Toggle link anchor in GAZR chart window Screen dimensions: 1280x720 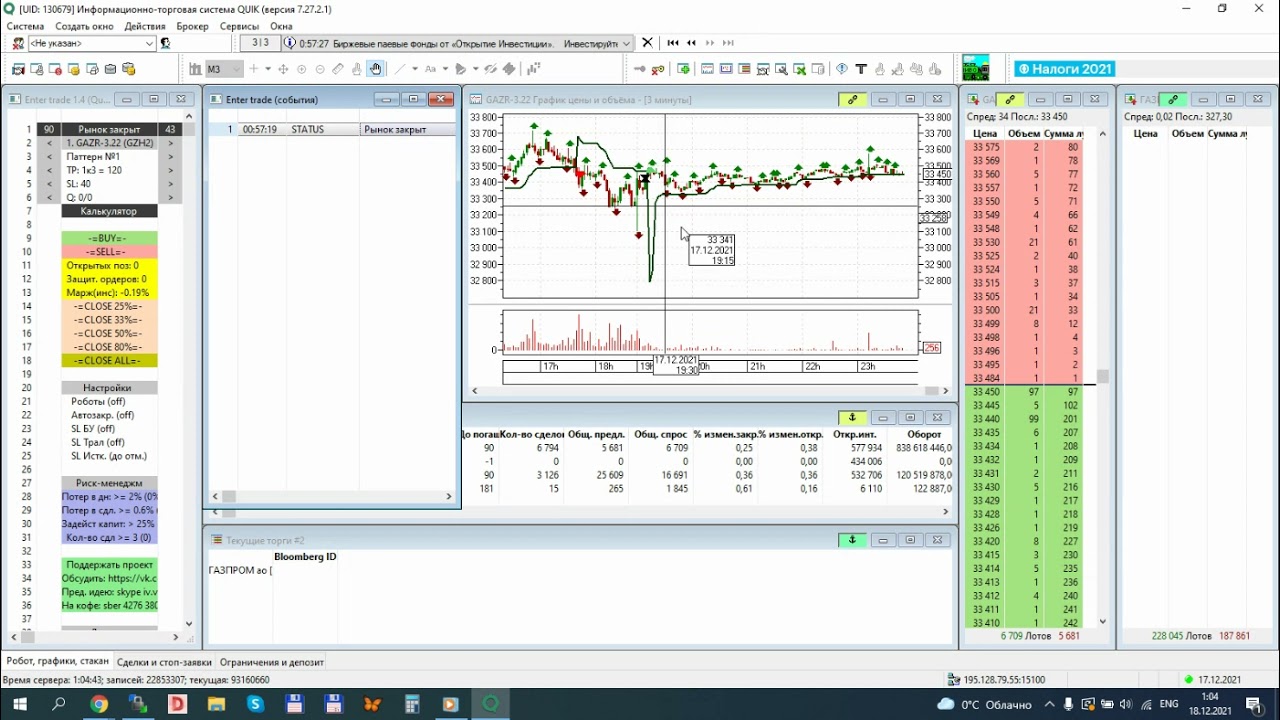pos(852,99)
